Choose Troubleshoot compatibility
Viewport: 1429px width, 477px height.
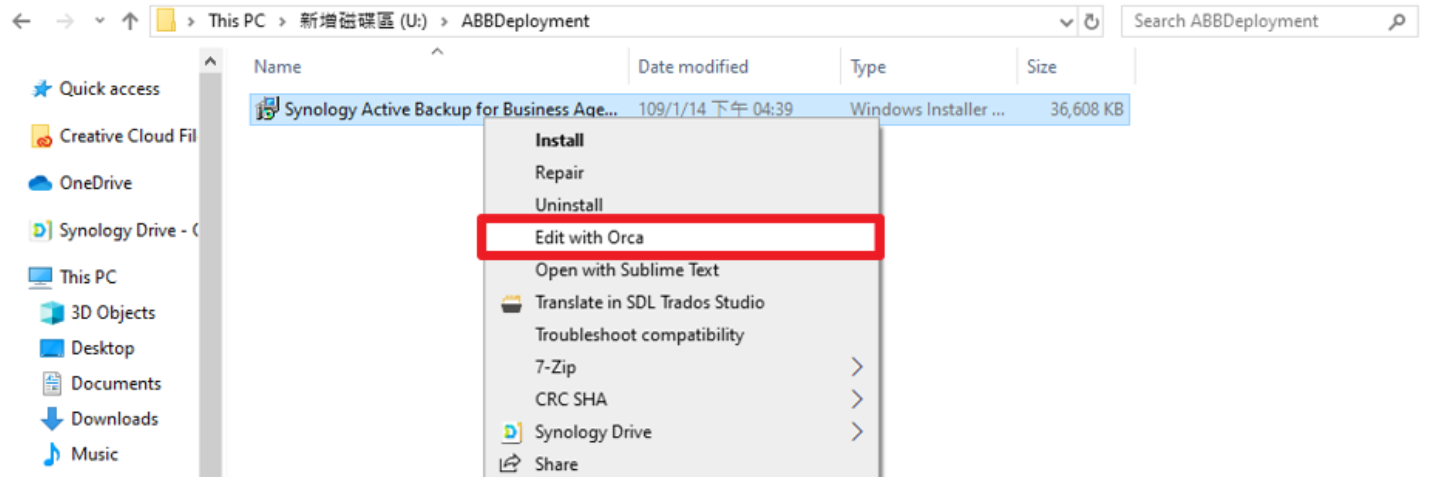click(639, 335)
